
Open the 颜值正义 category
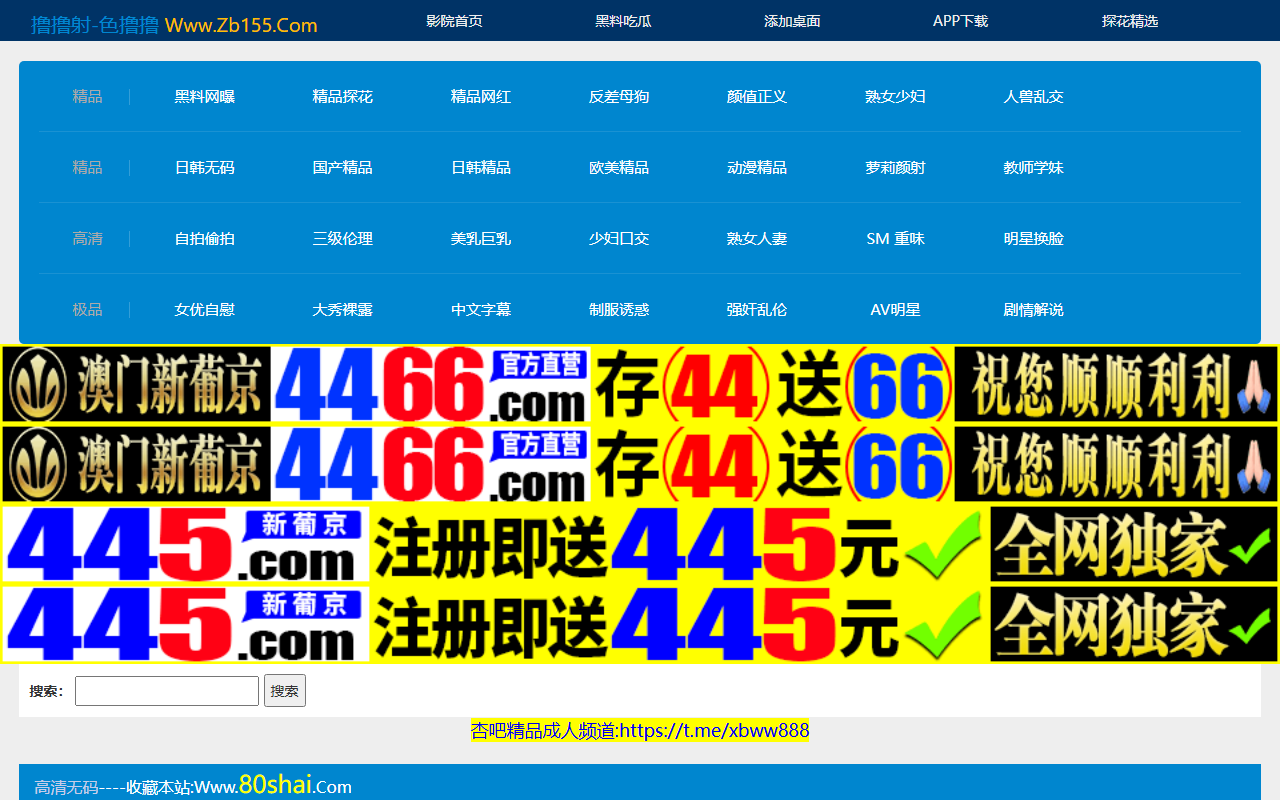757,97
